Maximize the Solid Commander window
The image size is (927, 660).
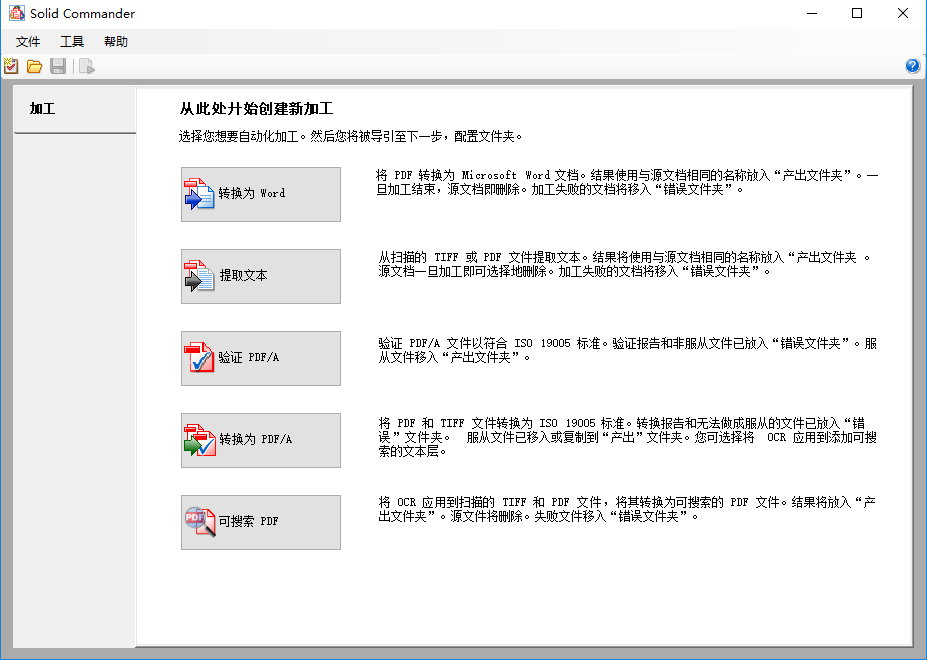857,14
